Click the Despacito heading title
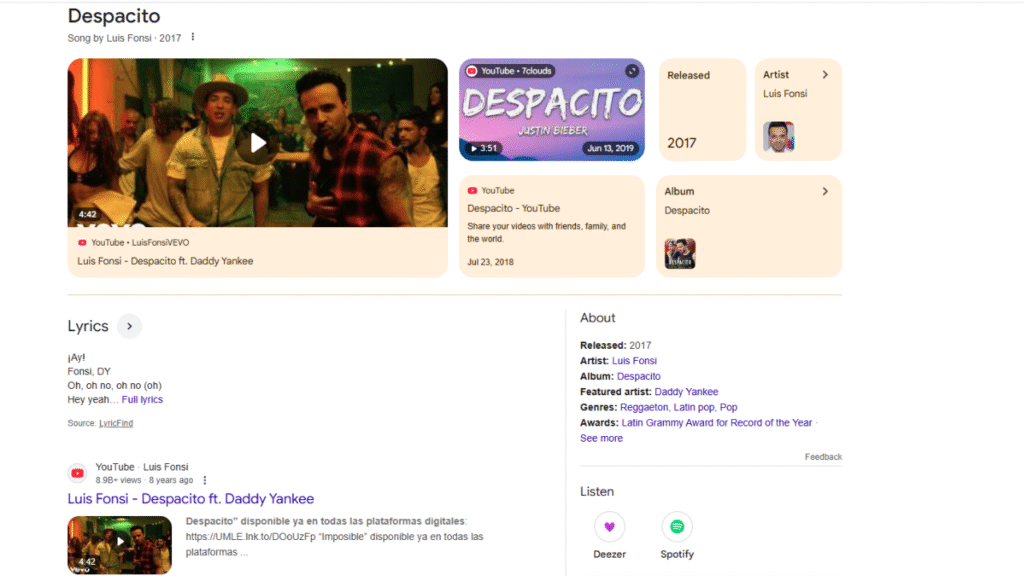This screenshot has width=1024, height=576. pyautogui.click(x=114, y=16)
